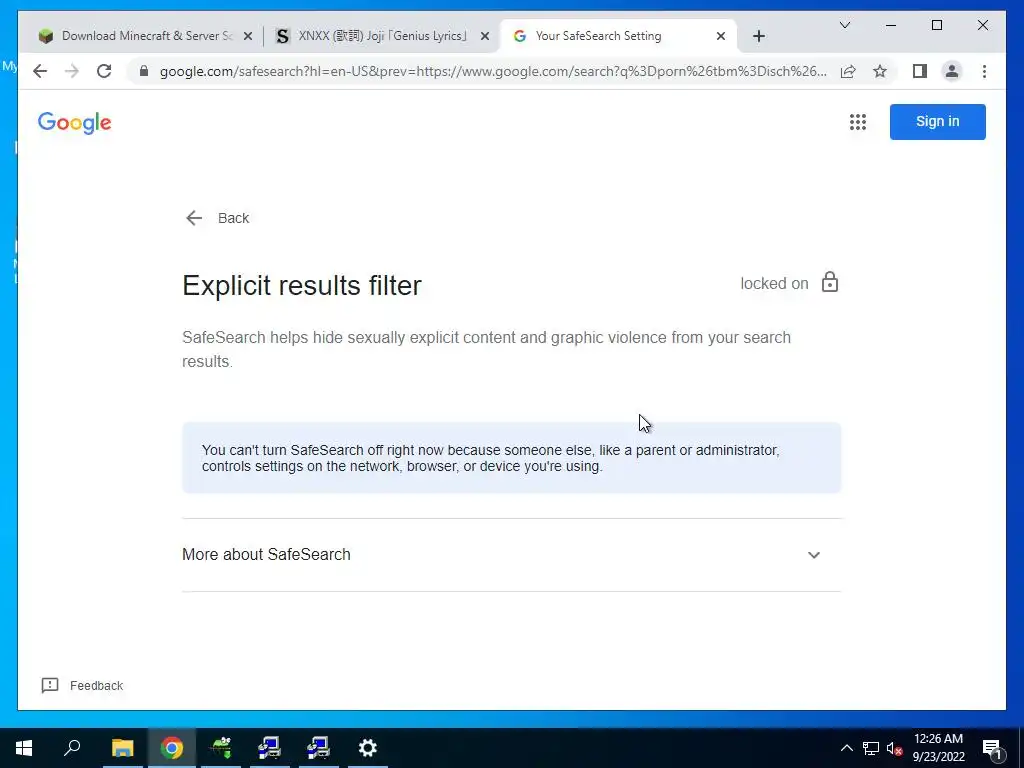Close the SafeSearch Setting tab

pos(720,37)
